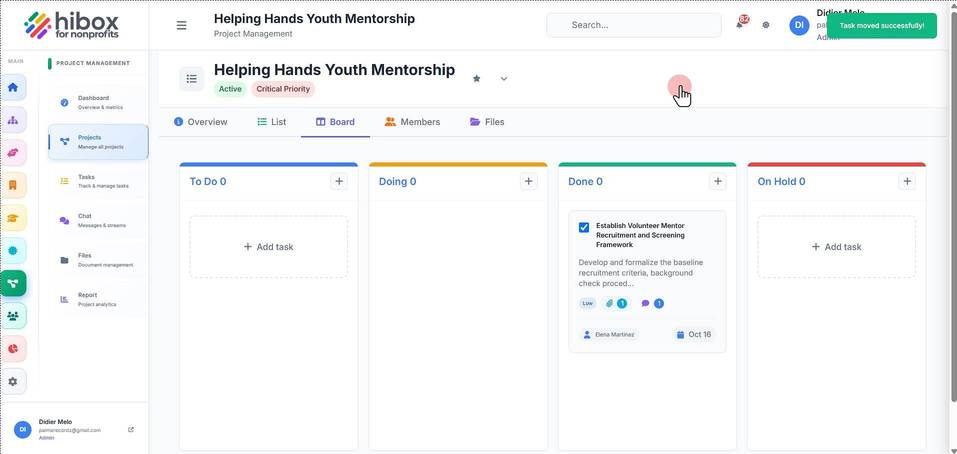Click Add task in On Hold column
Screen dimensions: 957x454
click(x=836, y=247)
